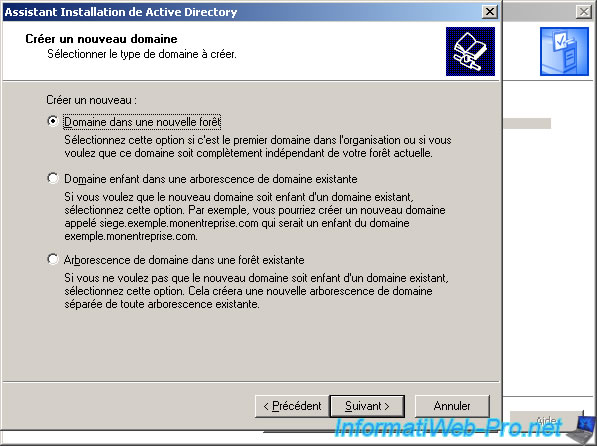The width and height of the screenshot is (597, 446).
Task: Click the "Créer un nouveau domaine" heading
Action: pyautogui.click(x=101, y=39)
